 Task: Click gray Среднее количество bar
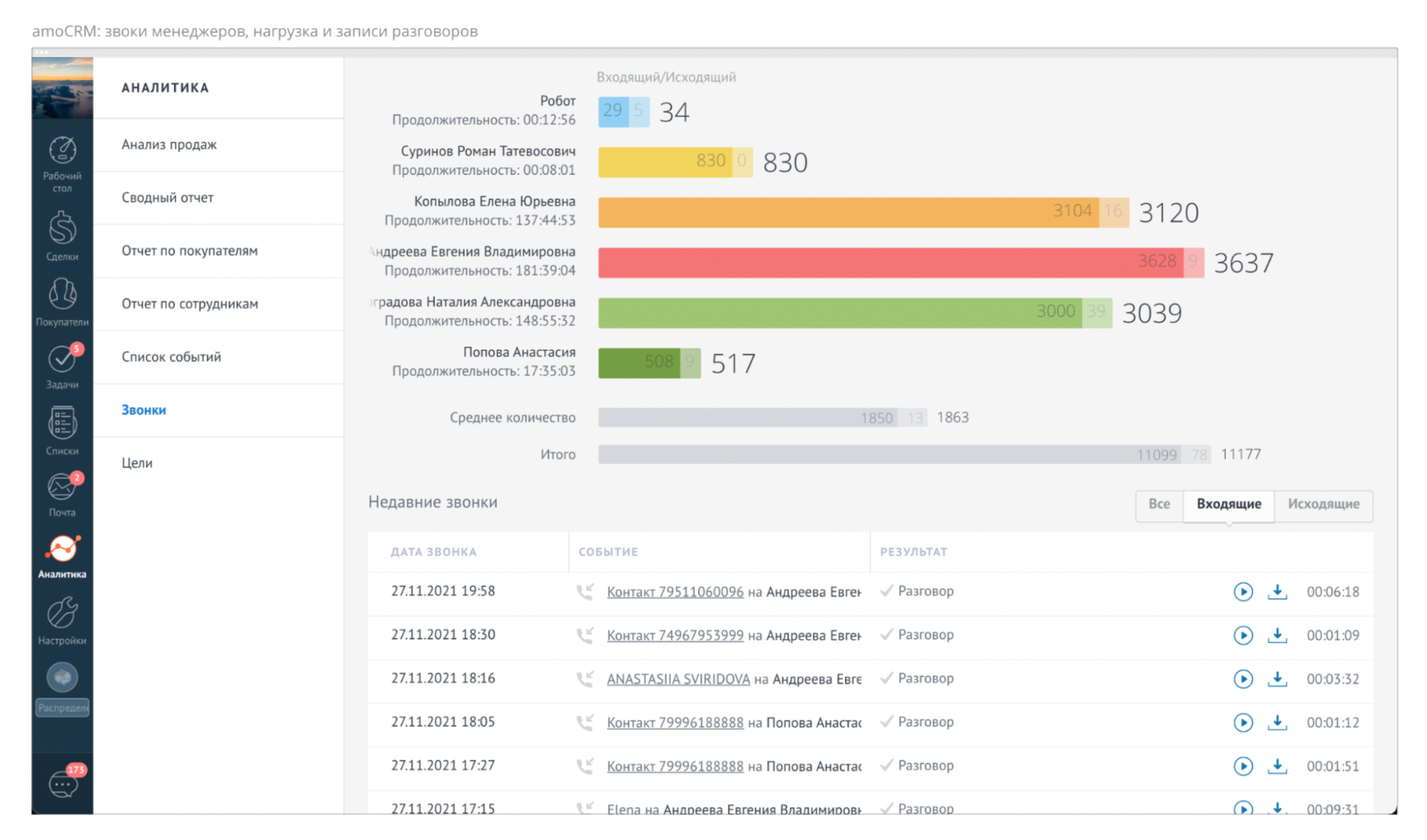click(x=748, y=417)
